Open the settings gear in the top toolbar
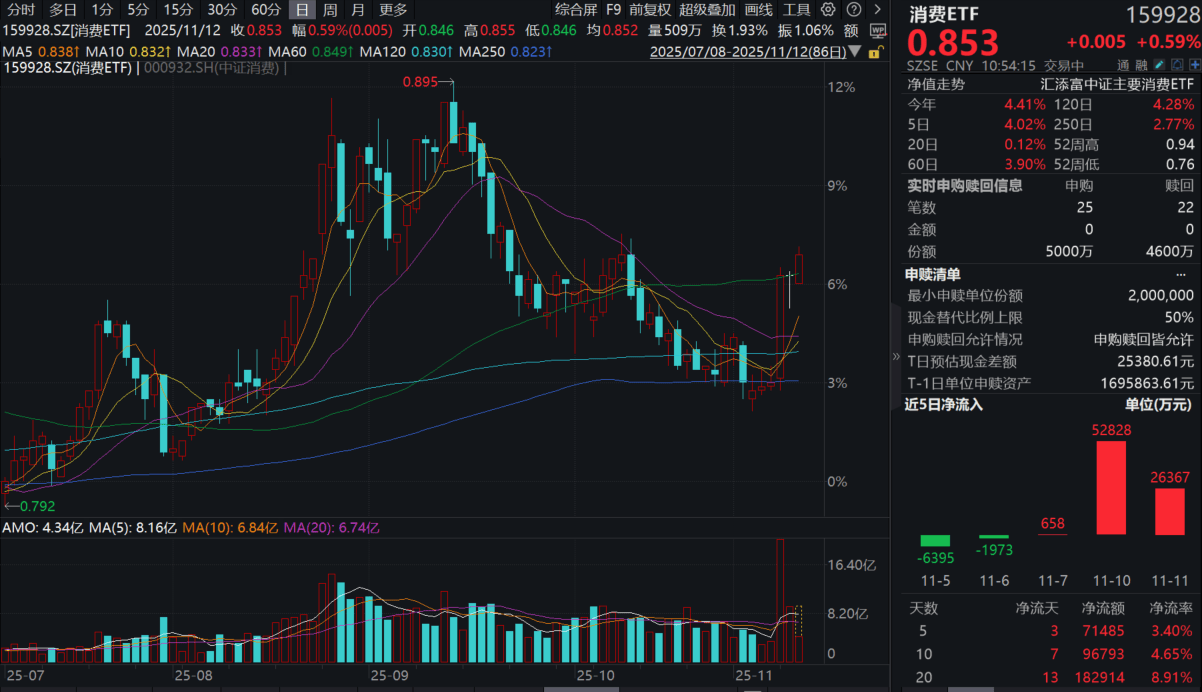 click(x=827, y=10)
